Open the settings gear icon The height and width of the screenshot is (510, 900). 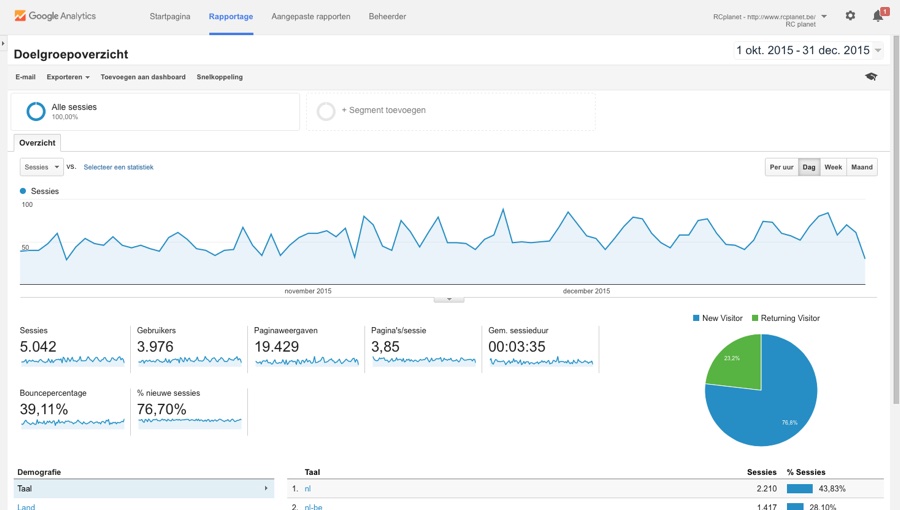coord(850,16)
